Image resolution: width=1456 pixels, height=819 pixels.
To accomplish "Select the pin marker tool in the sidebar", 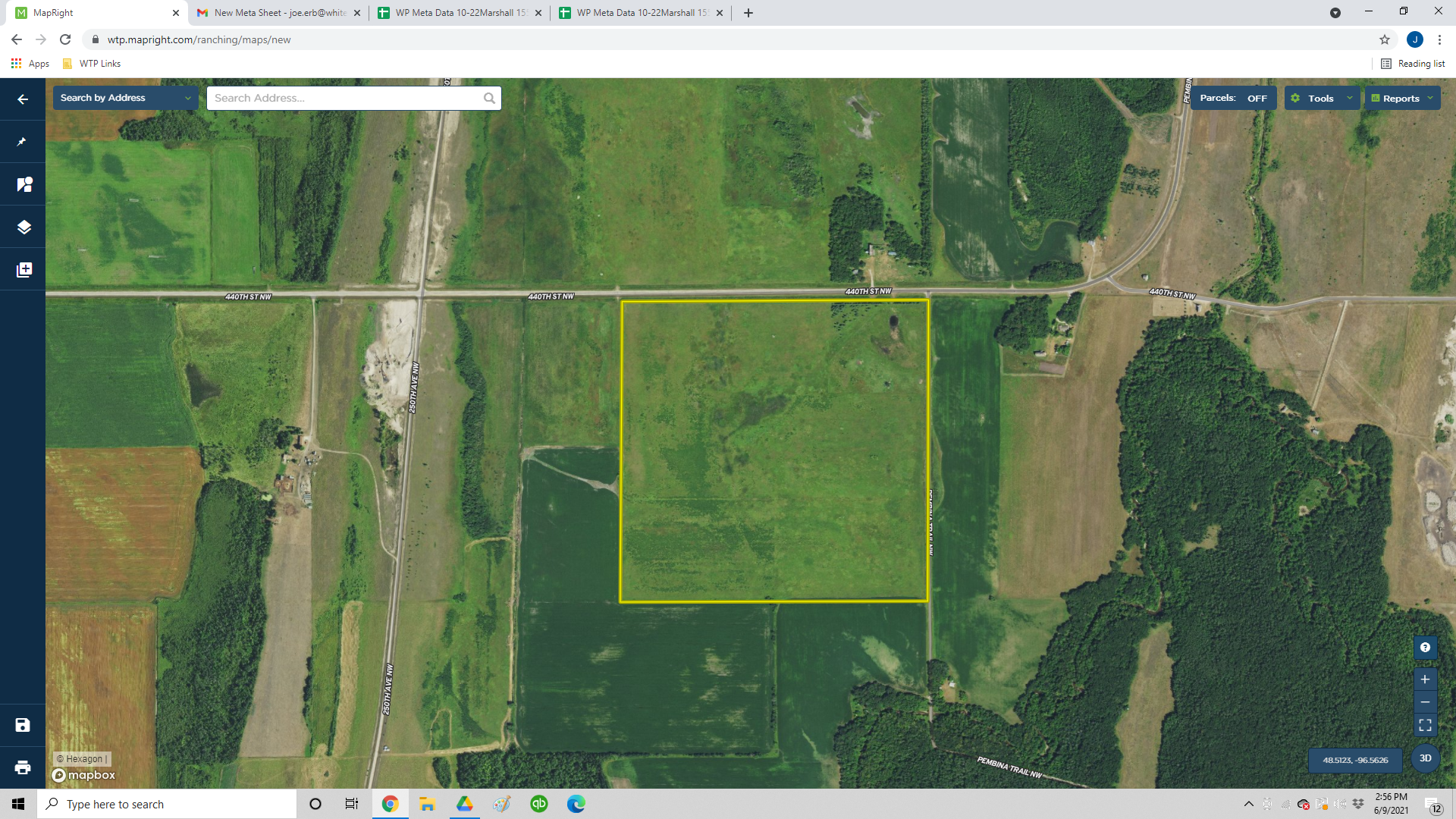I will 23,142.
